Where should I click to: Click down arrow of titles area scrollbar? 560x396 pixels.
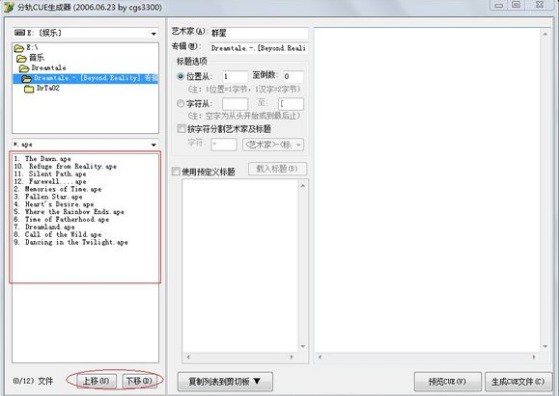[303, 346]
